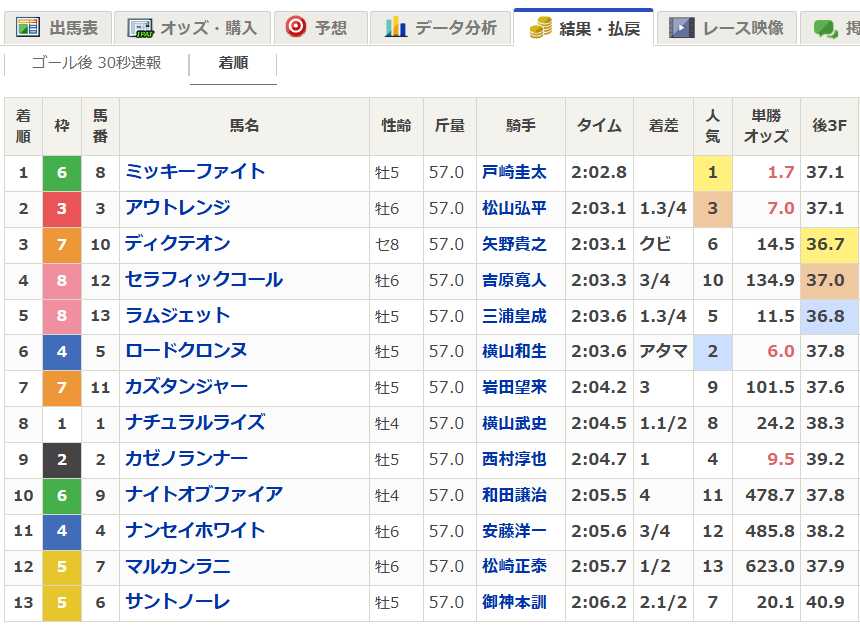Click the 結果・払戻 coins icon

(x=540, y=27)
